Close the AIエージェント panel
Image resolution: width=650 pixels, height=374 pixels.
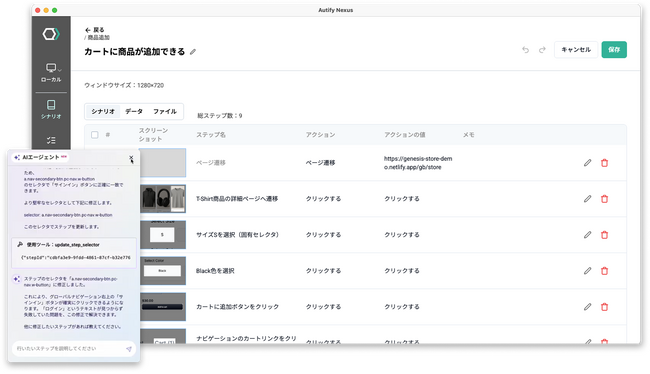click(x=131, y=158)
